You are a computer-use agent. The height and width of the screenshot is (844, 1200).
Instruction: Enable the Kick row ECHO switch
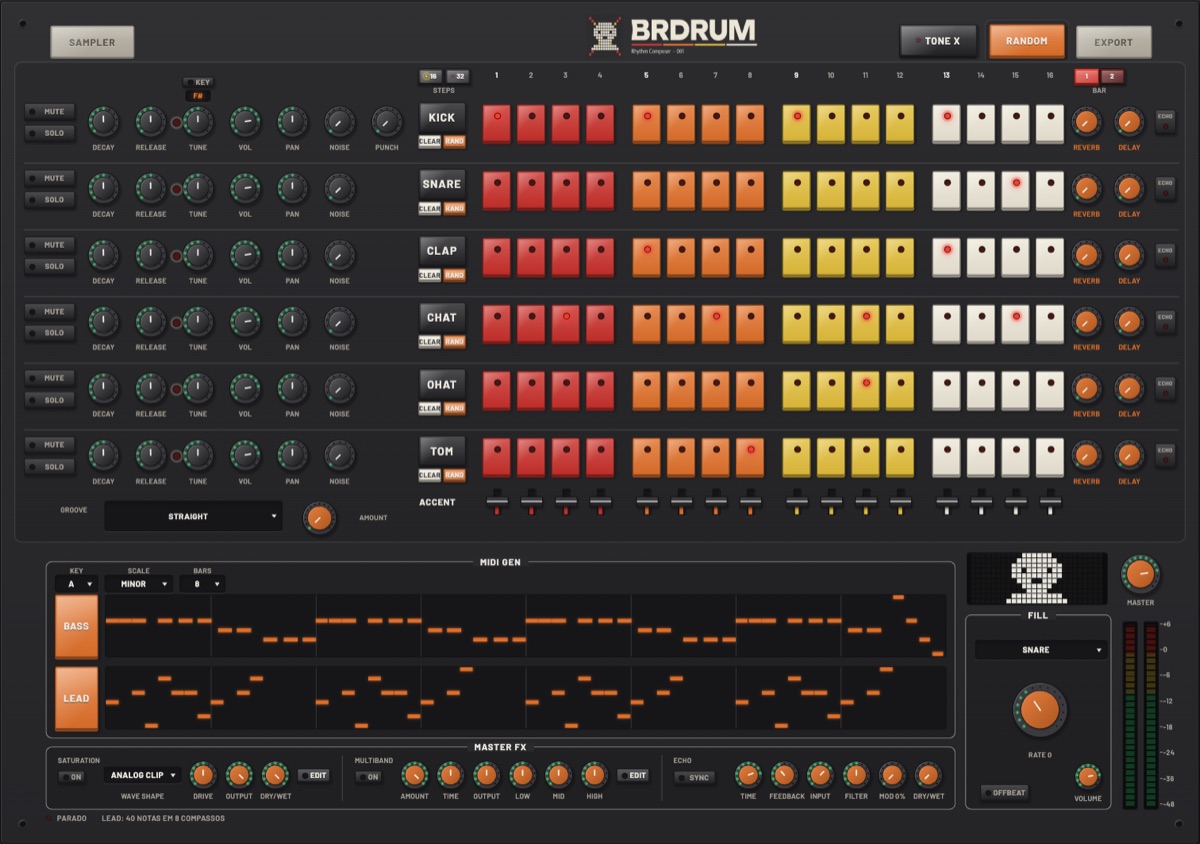1165,122
